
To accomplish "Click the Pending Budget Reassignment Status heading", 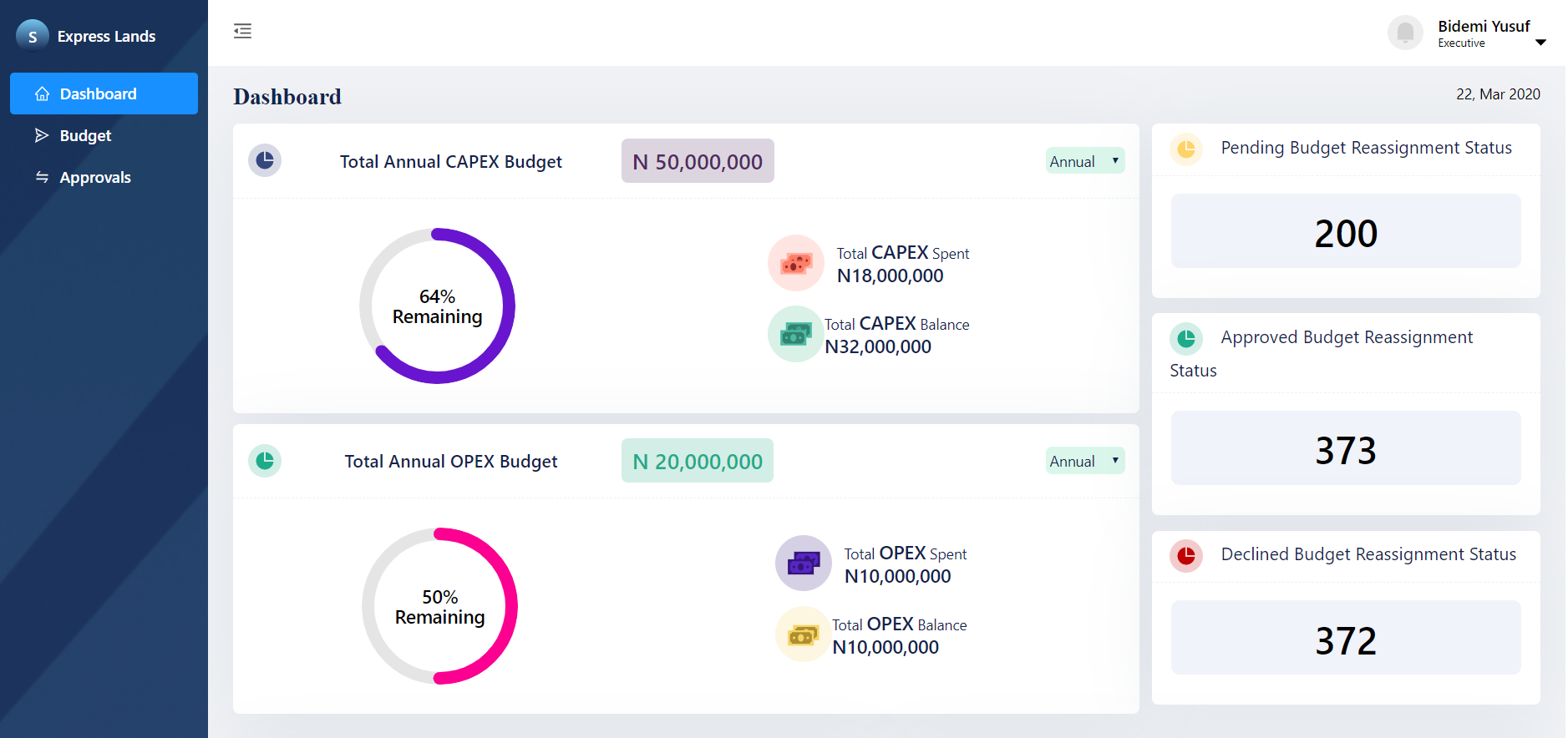I will [1367, 148].
